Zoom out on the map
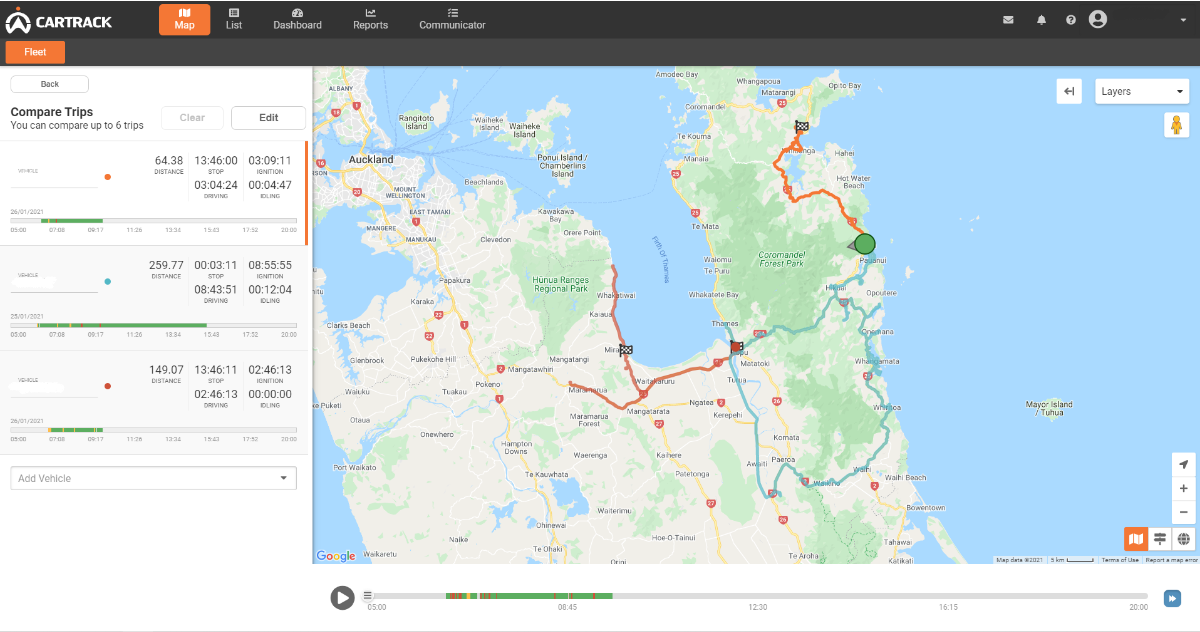The width and height of the screenshot is (1200, 632). pyautogui.click(x=1184, y=512)
